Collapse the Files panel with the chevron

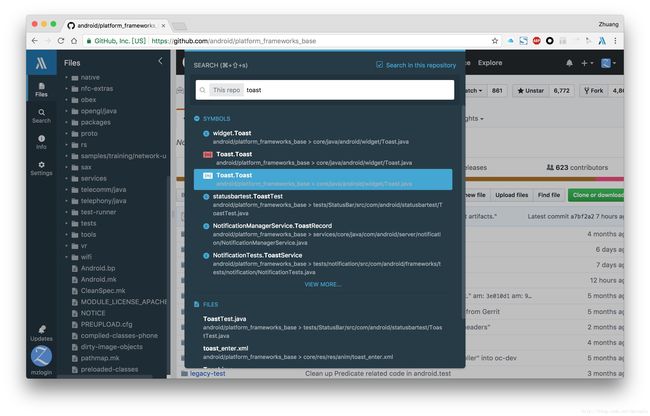[160, 61]
